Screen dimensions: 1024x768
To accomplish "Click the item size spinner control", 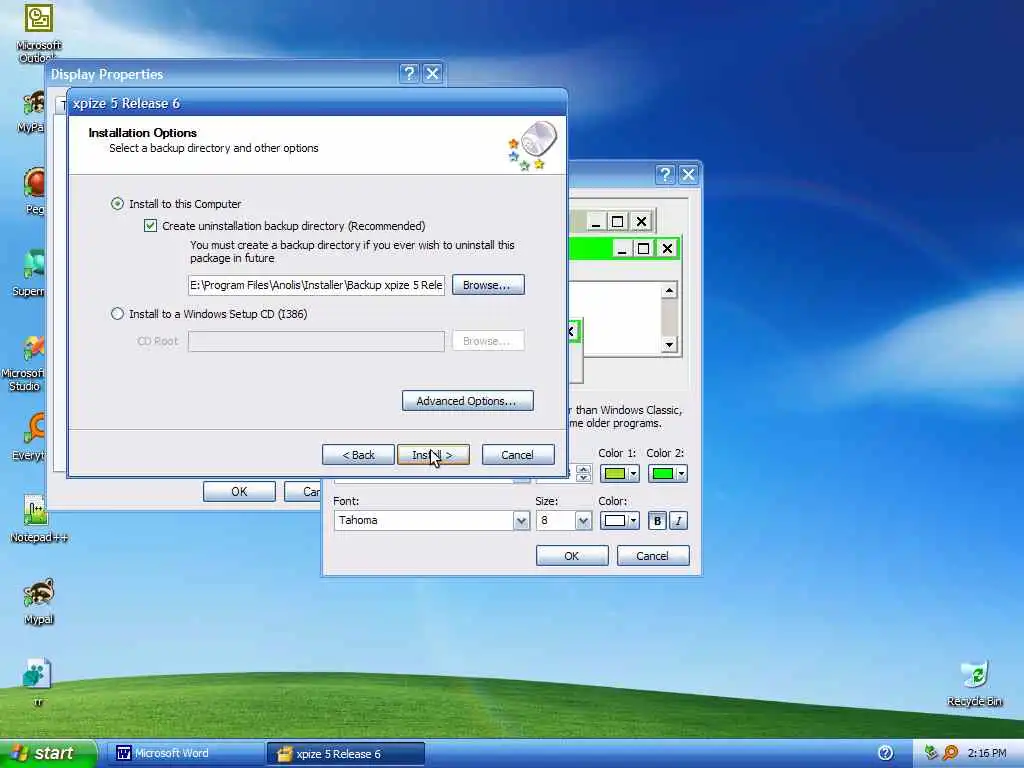I will (583, 473).
